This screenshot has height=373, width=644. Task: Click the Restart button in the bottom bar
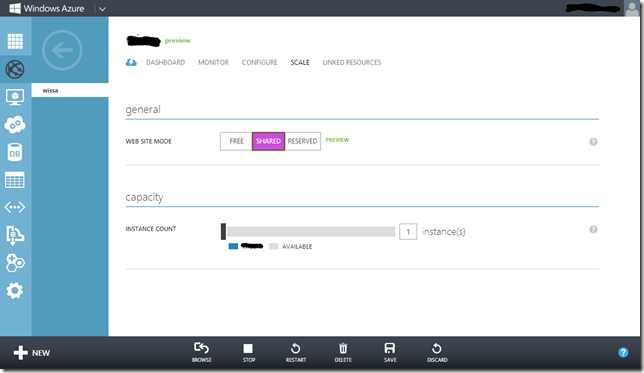296,352
